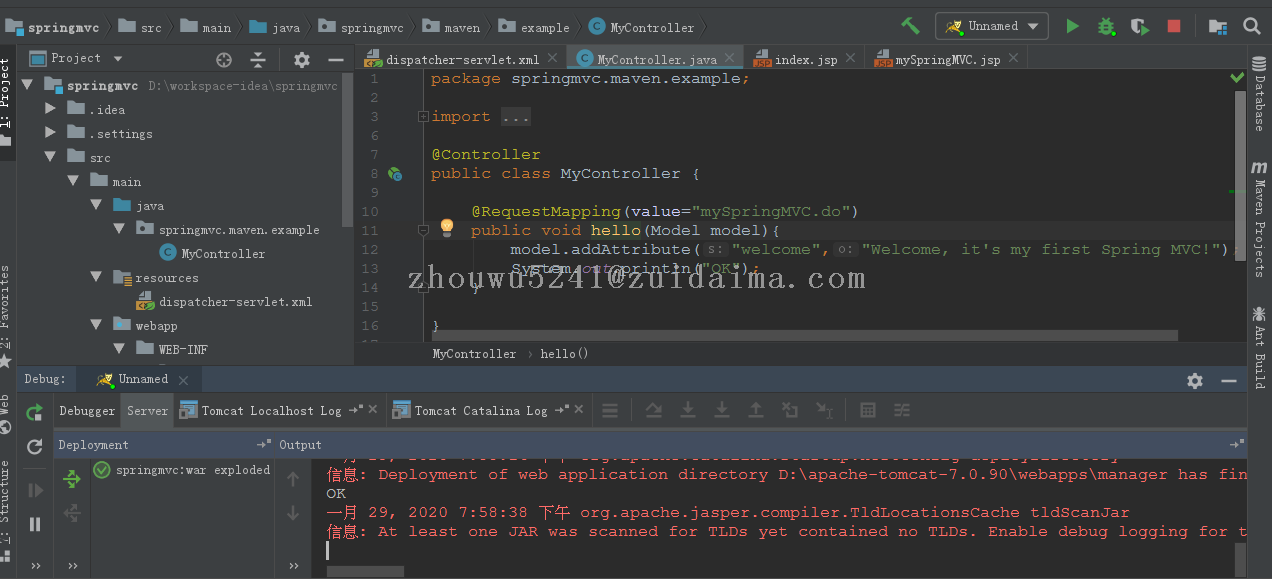1272x579 pixels.
Task: Open the Database tool window
Action: (x=1259, y=92)
